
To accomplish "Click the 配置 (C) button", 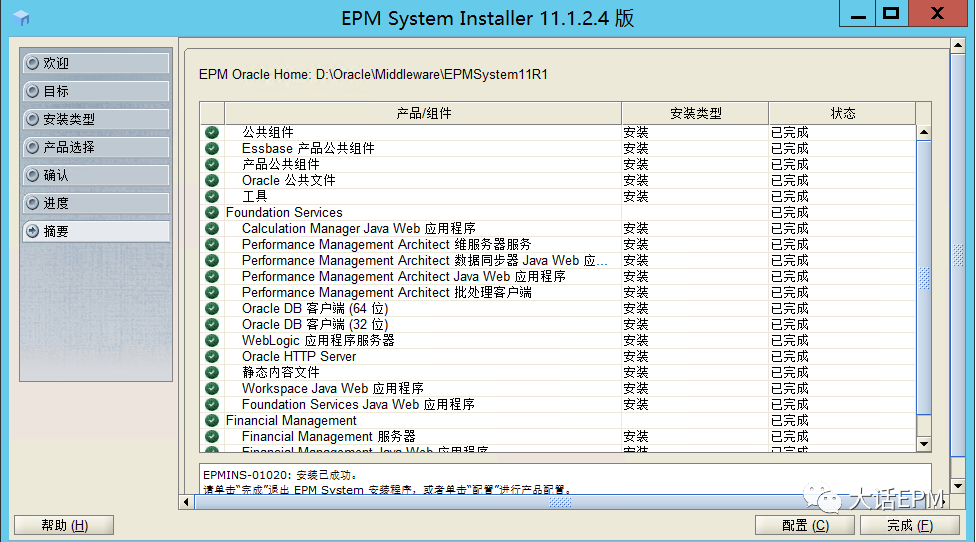I will [805, 525].
